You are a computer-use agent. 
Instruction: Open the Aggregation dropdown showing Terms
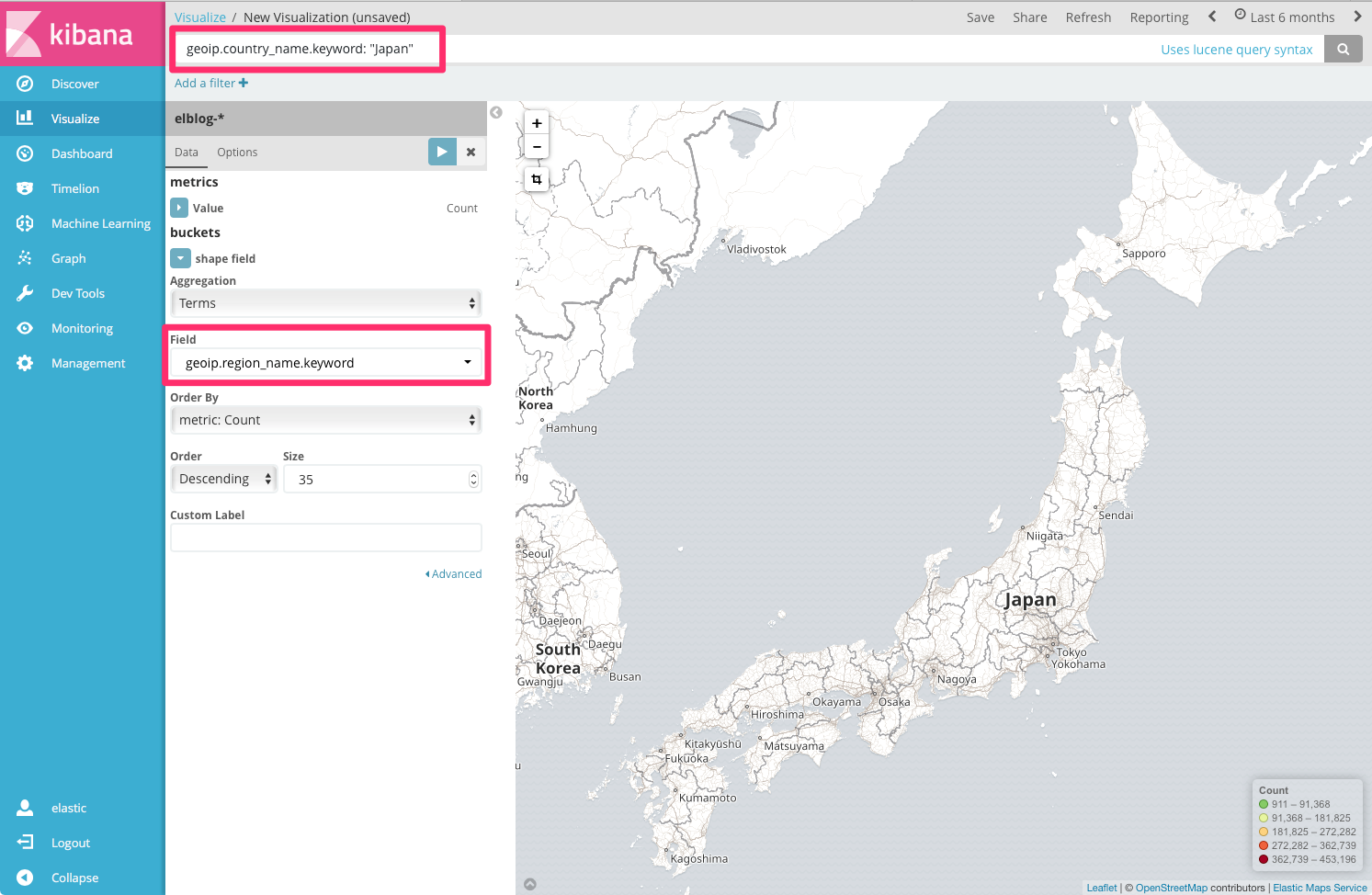point(325,302)
